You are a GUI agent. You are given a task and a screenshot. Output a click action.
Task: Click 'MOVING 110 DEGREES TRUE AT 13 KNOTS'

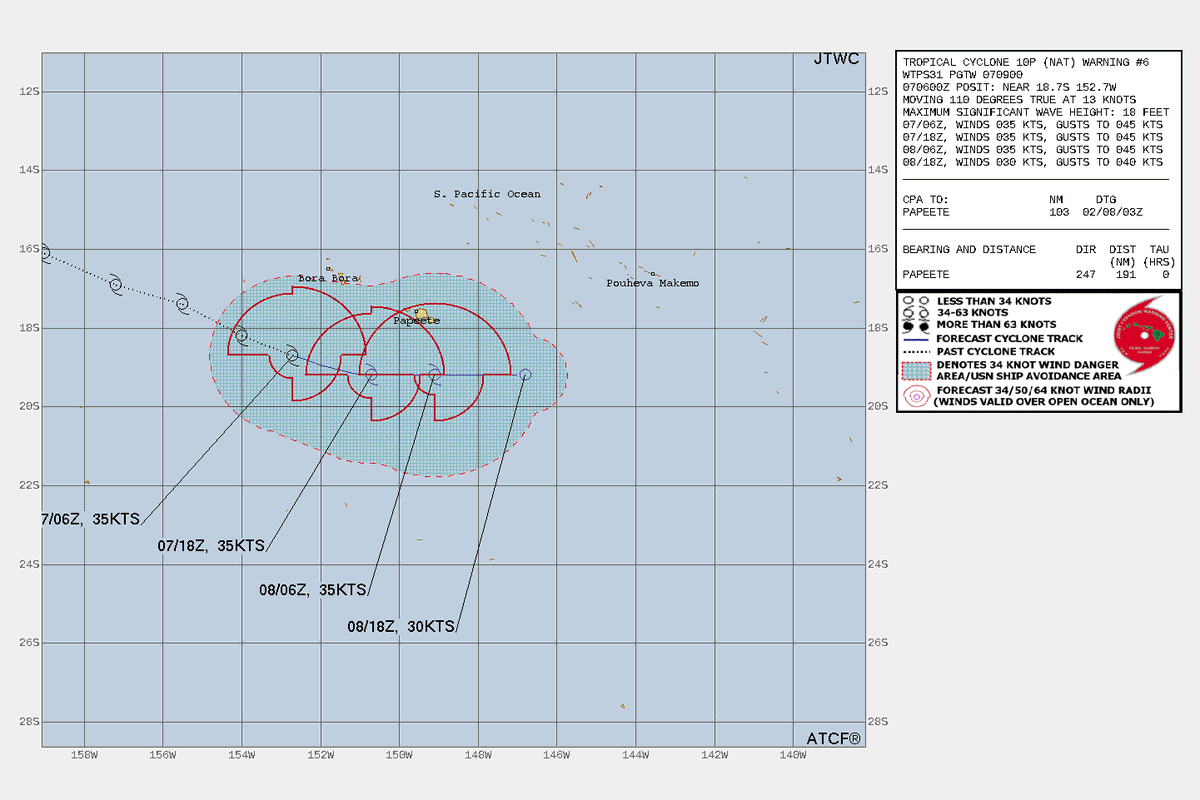pyautogui.click(x=1019, y=100)
